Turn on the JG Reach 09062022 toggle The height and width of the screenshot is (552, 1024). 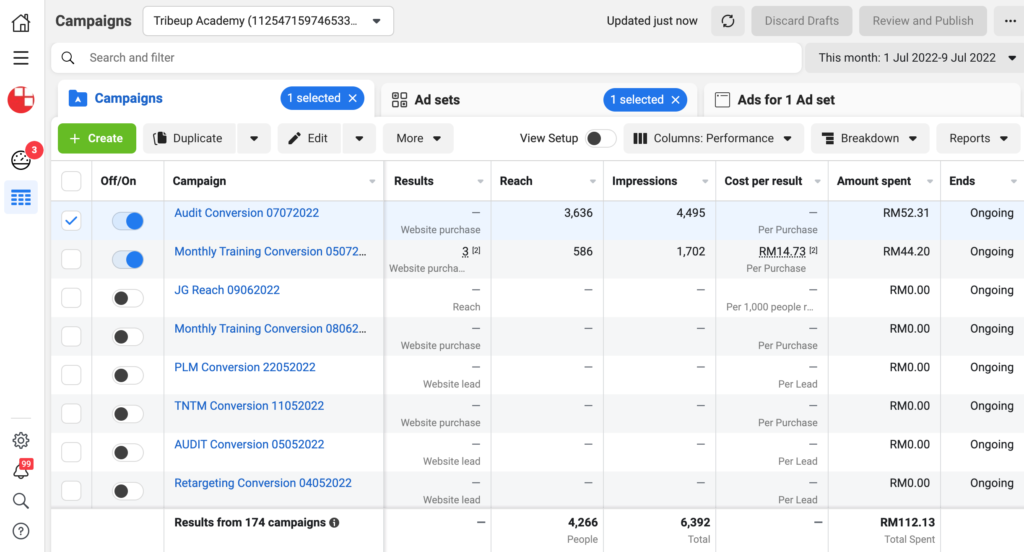(127, 298)
